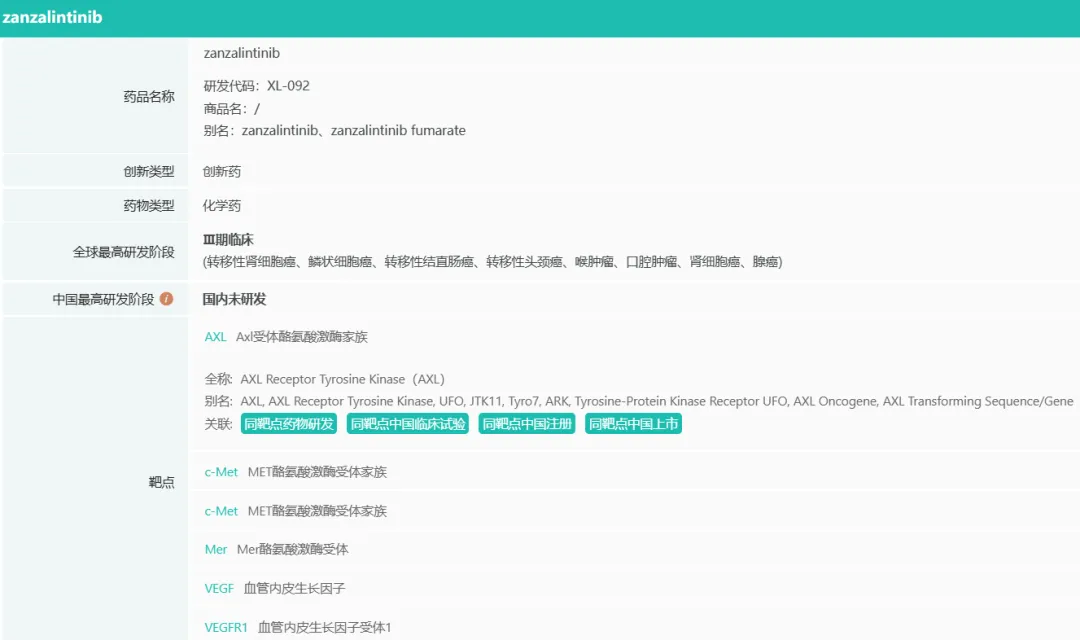Click the info icon beside 中国最高研发阶段
Screen dimensions: 1080x640
pos(167,299)
